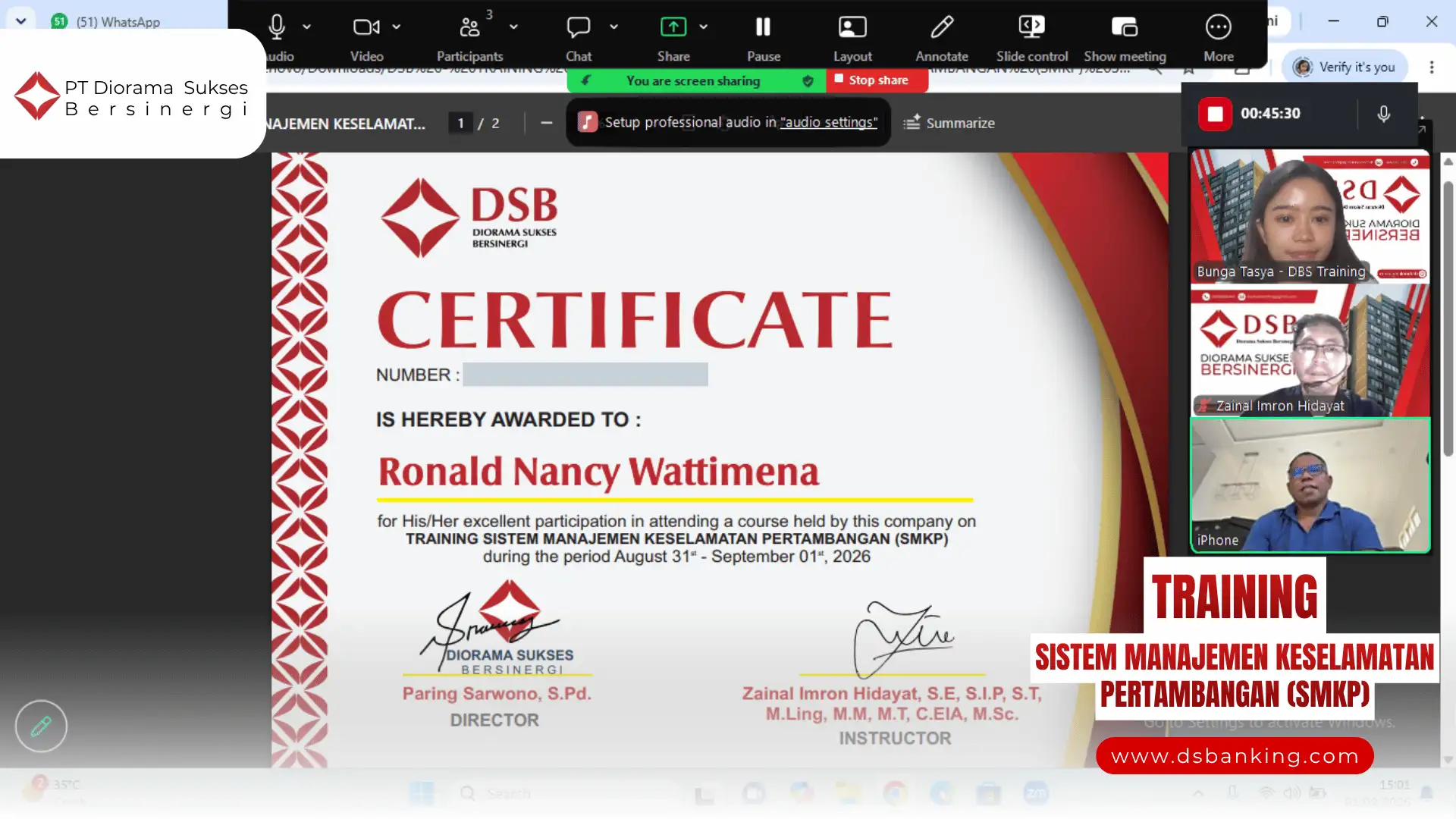
Task: Click the PDF vertical scrollbar
Action: tap(1448, 318)
